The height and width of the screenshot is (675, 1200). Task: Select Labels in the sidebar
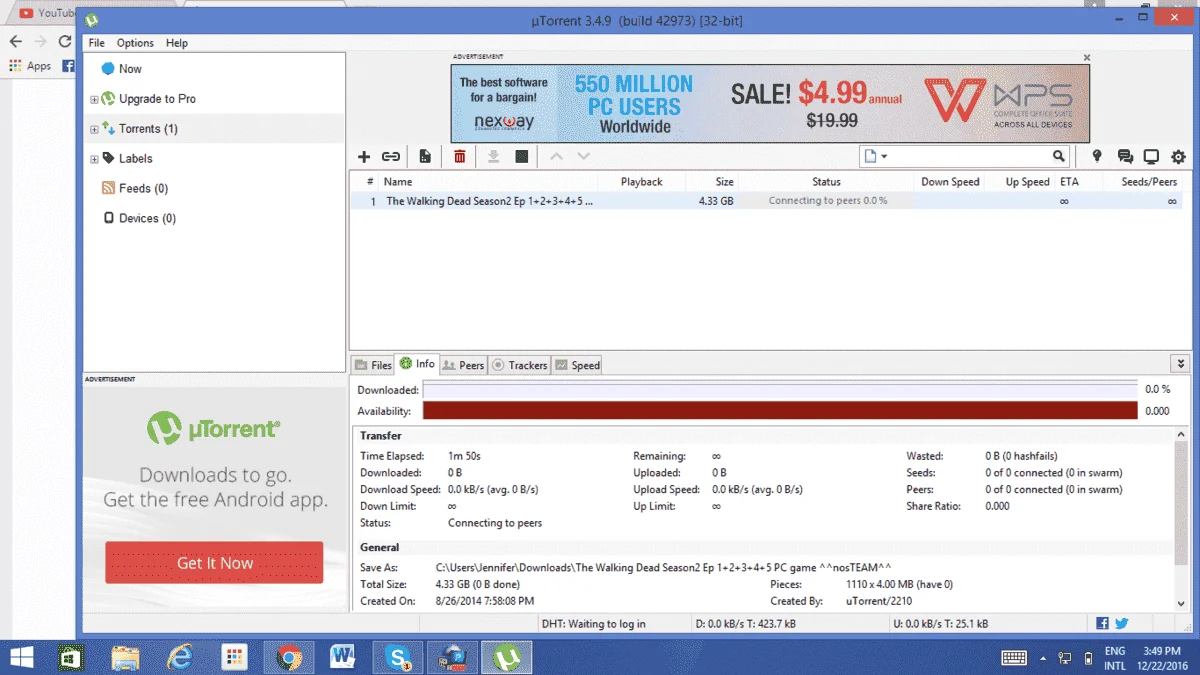coord(135,159)
